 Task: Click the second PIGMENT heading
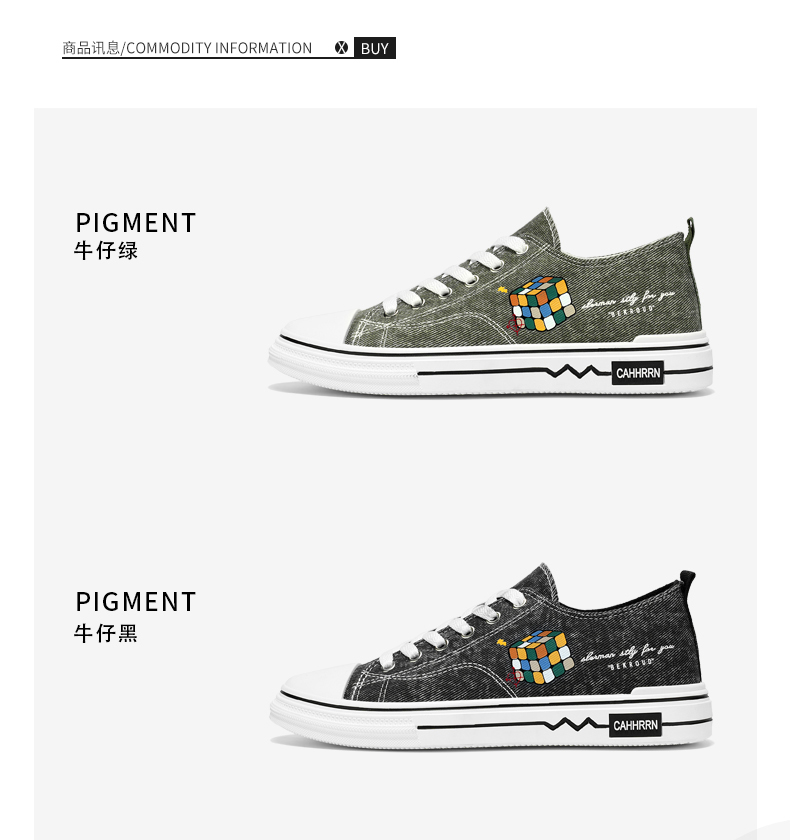[x=136, y=602]
